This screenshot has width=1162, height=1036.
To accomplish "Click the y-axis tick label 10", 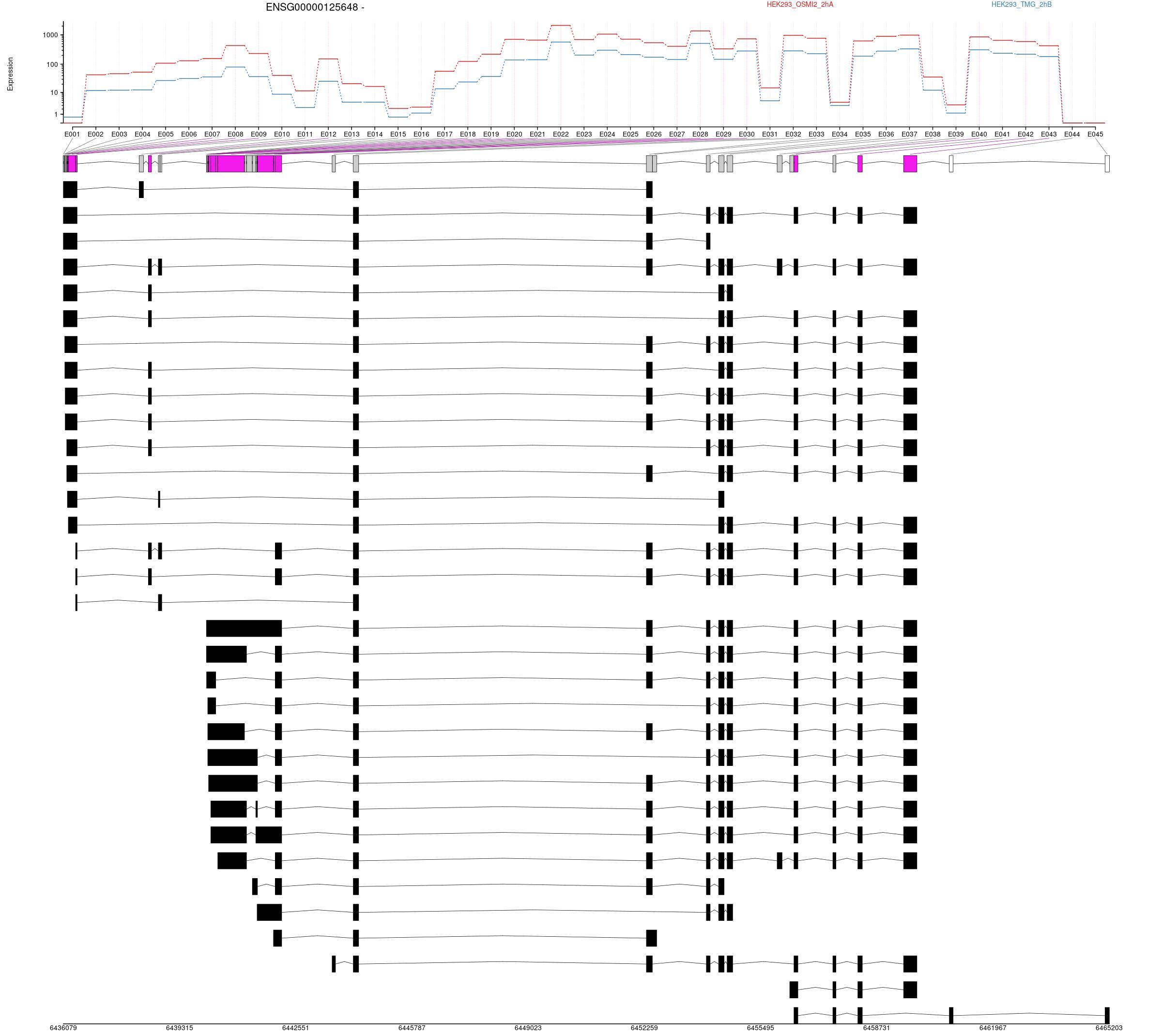I will tap(54, 93).
